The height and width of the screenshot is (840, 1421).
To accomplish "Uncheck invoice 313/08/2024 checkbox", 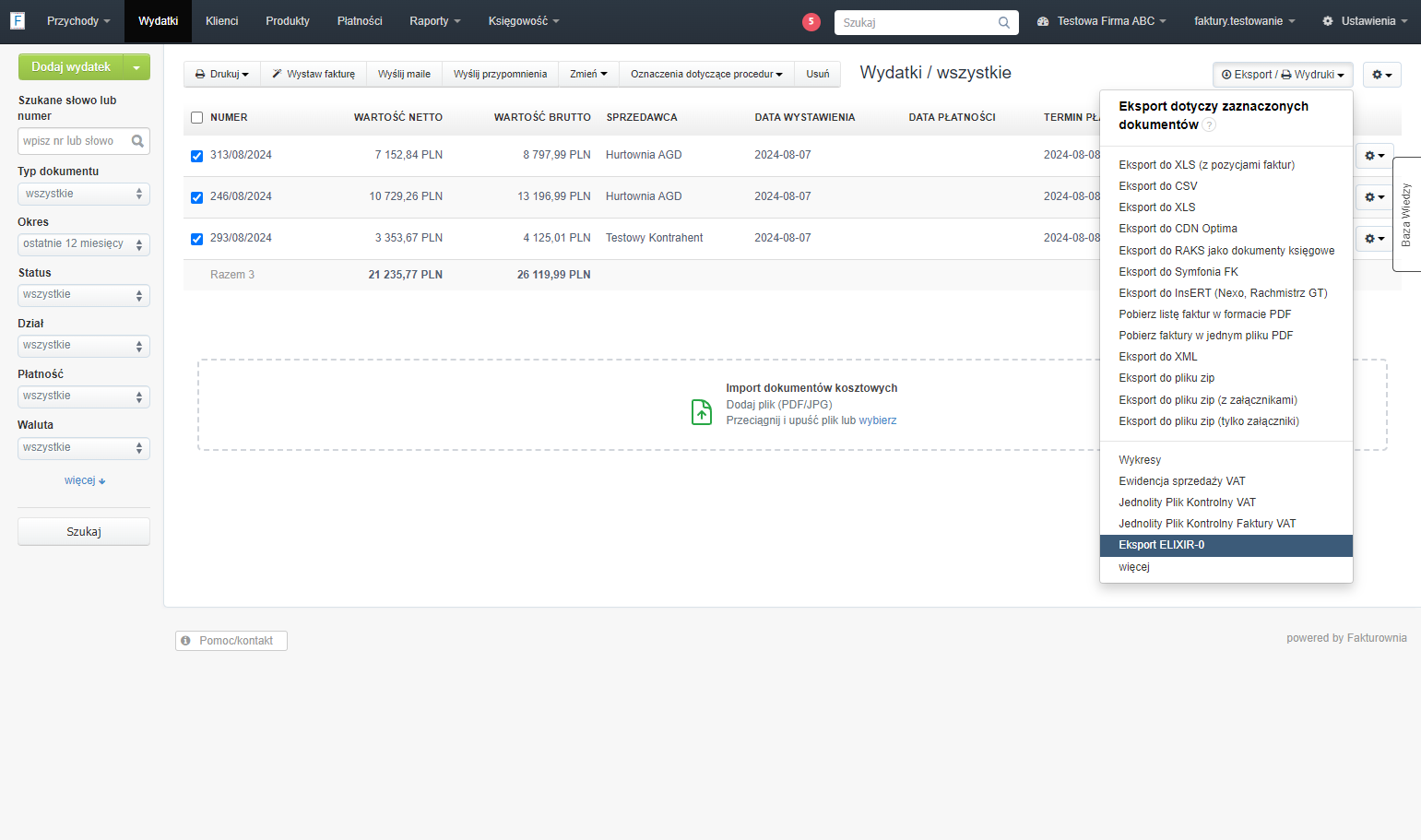I will [196, 156].
